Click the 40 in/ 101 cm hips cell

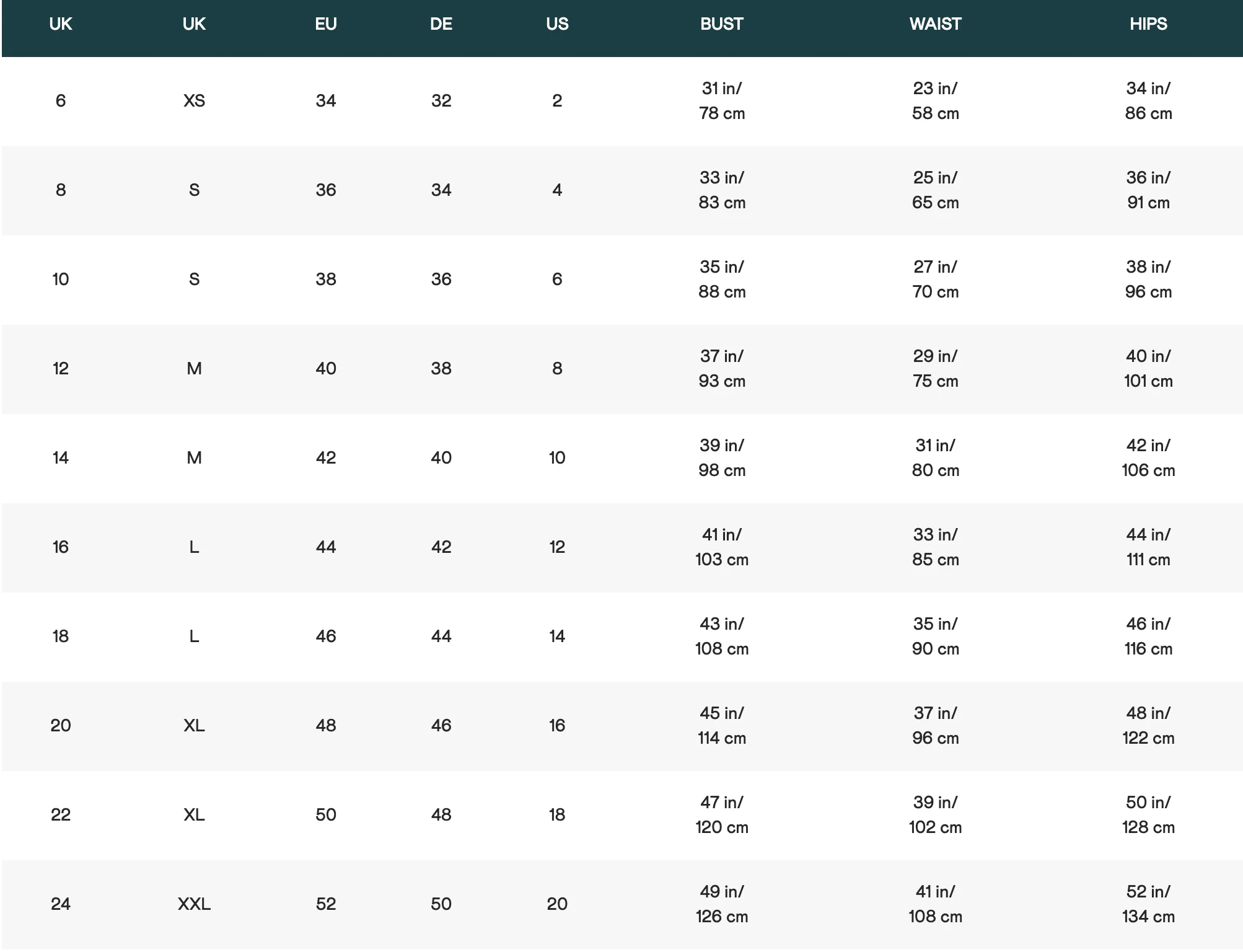click(1148, 369)
